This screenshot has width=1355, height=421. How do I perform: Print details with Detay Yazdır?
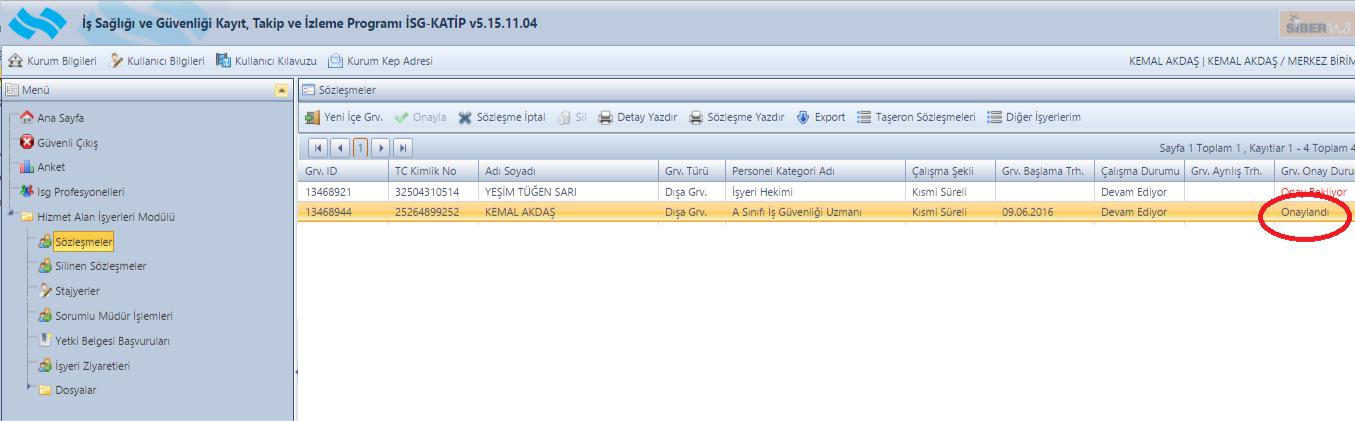coord(637,117)
